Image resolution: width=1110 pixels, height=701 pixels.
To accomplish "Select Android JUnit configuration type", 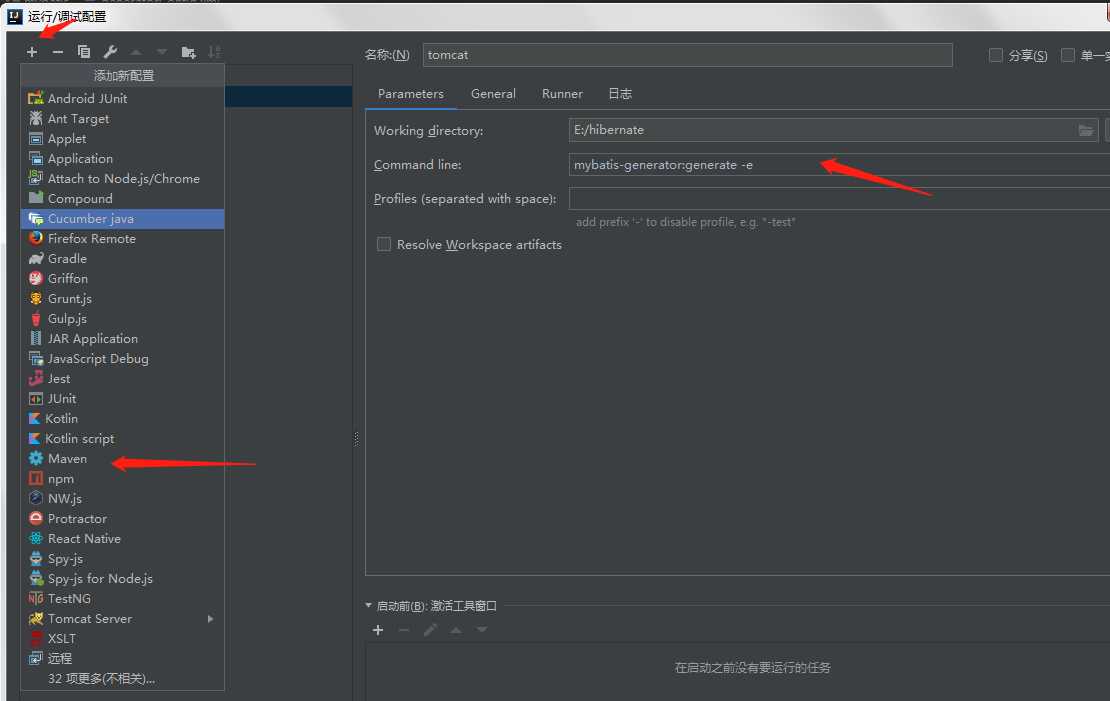I will [122, 98].
